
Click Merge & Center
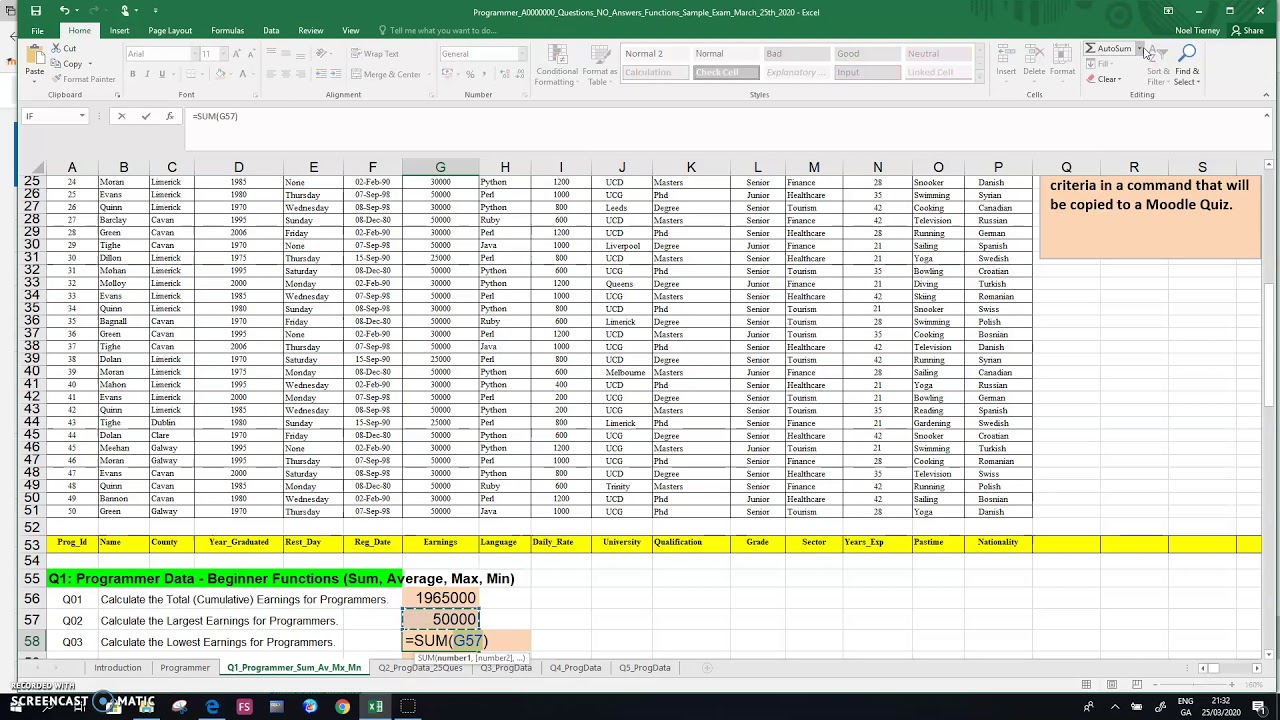[387, 74]
